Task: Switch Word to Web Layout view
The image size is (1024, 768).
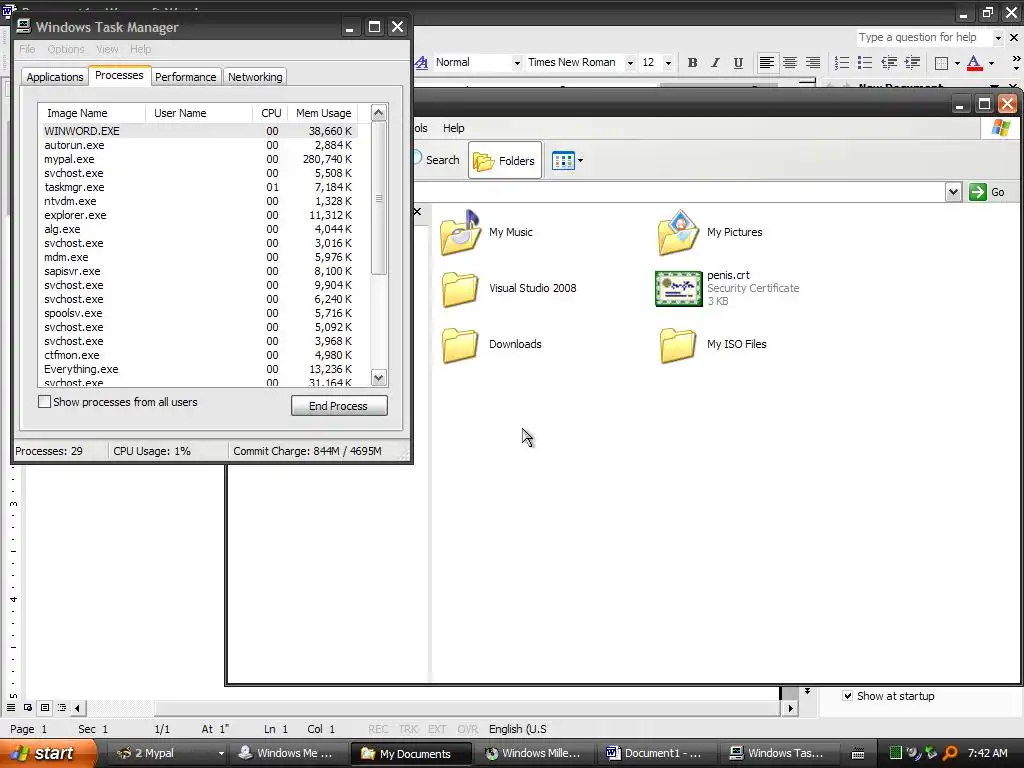Action: pyautogui.click(x=28, y=707)
